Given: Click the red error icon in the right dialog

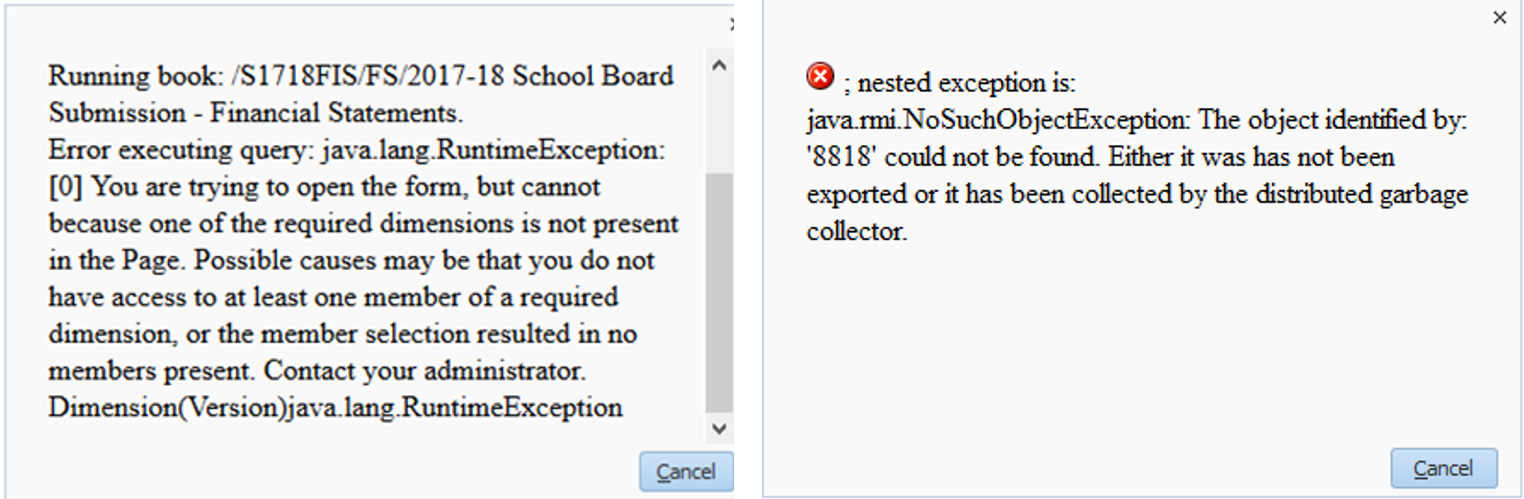Looking at the screenshot, I should coord(819,76).
